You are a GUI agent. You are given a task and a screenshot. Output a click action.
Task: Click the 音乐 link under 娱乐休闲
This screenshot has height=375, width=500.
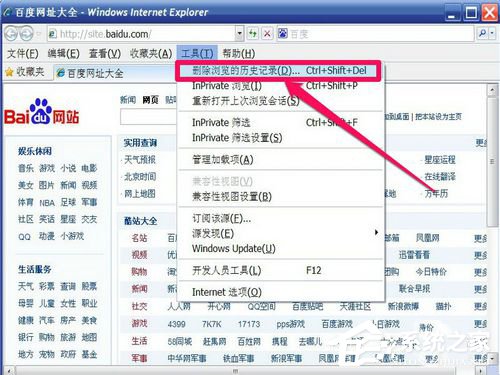click(26, 168)
